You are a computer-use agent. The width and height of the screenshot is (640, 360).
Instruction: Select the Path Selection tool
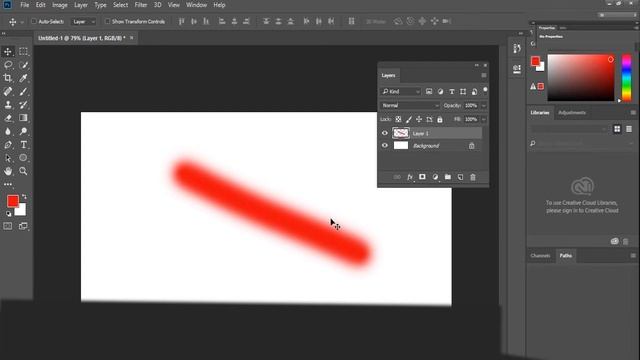point(8,158)
